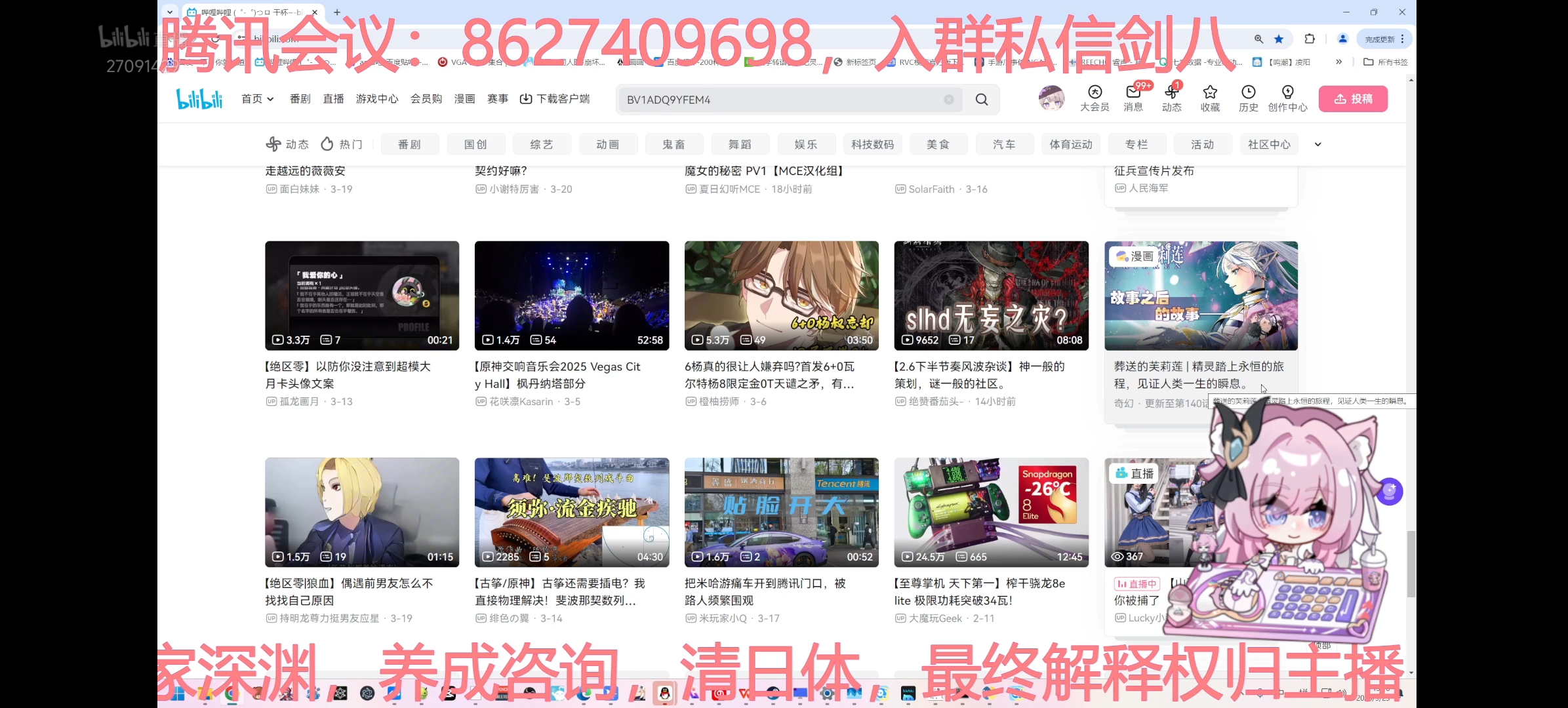Select the 体育运动 category button
This screenshot has height=708, width=1568.
coord(1071,144)
